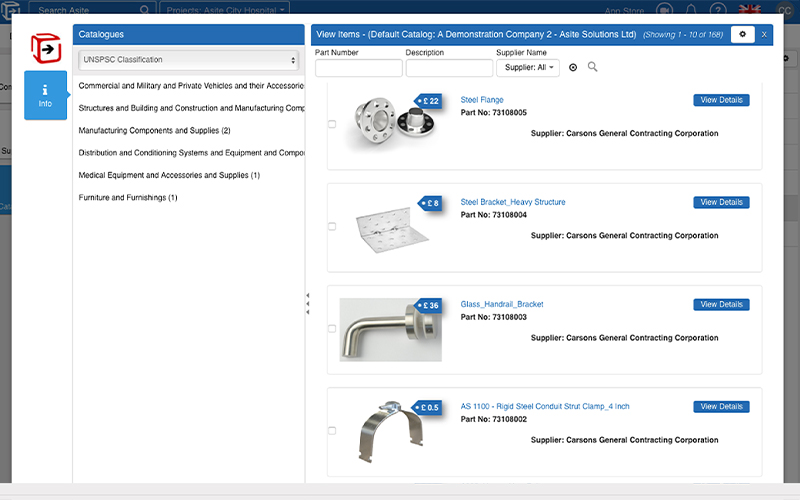The width and height of the screenshot is (800, 500).
Task: View Details for Glass_Handrail_Bracket
Action: click(721, 305)
